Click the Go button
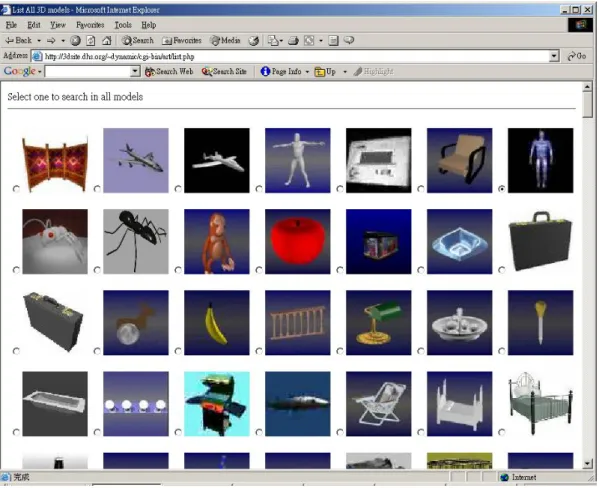This screenshot has width=599, height=488. coord(577,56)
